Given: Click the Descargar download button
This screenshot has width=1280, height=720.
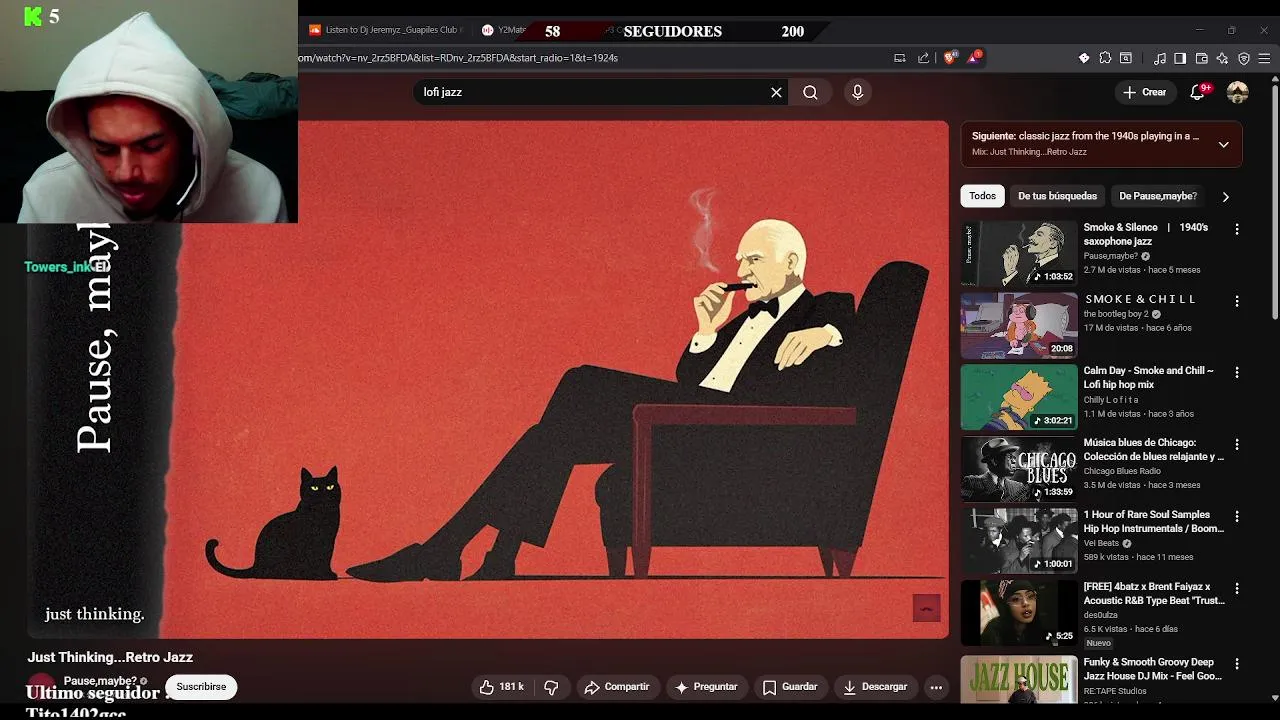Looking at the screenshot, I should [x=875, y=687].
